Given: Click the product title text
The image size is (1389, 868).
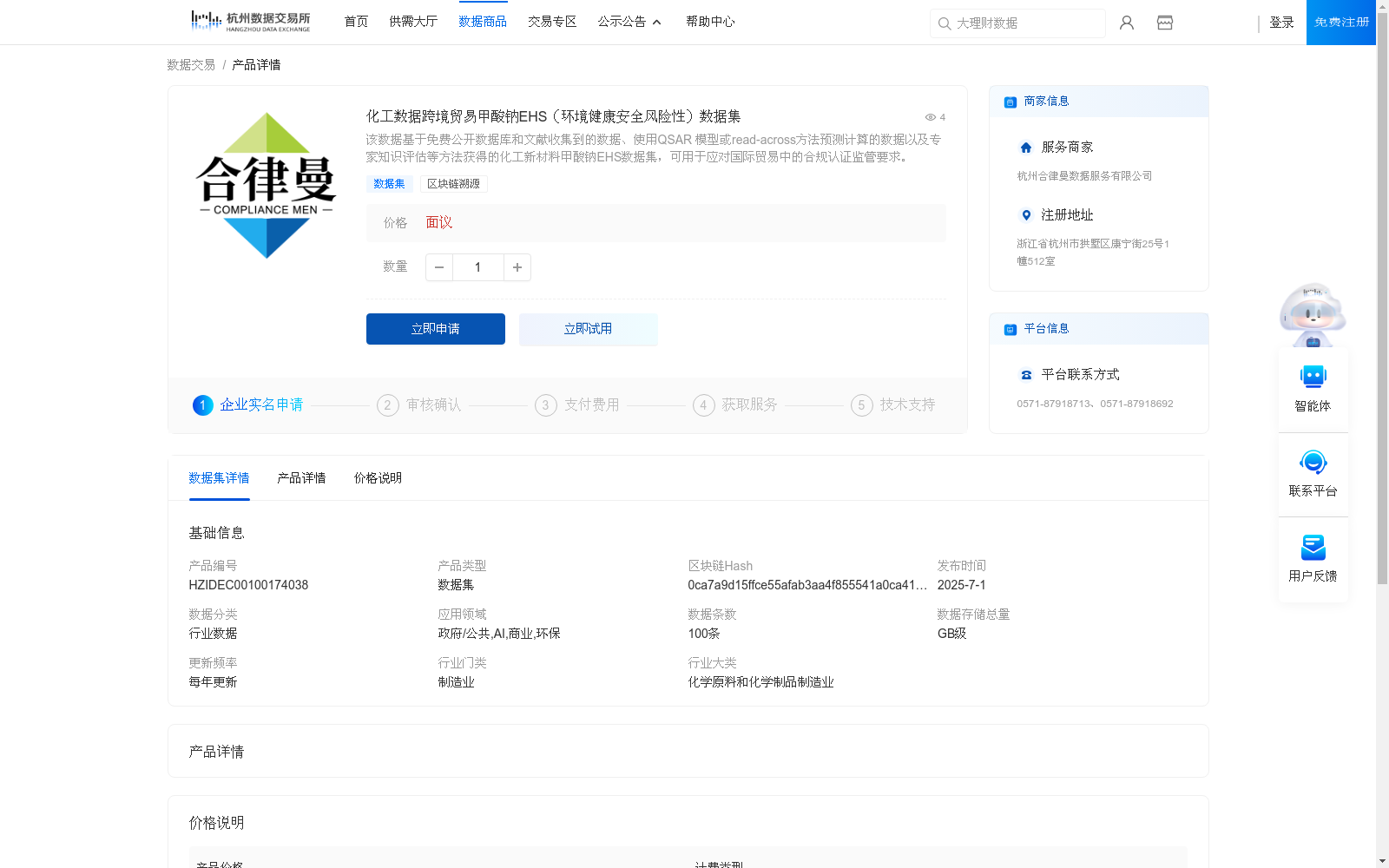Looking at the screenshot, I should (x=553, y=116).
